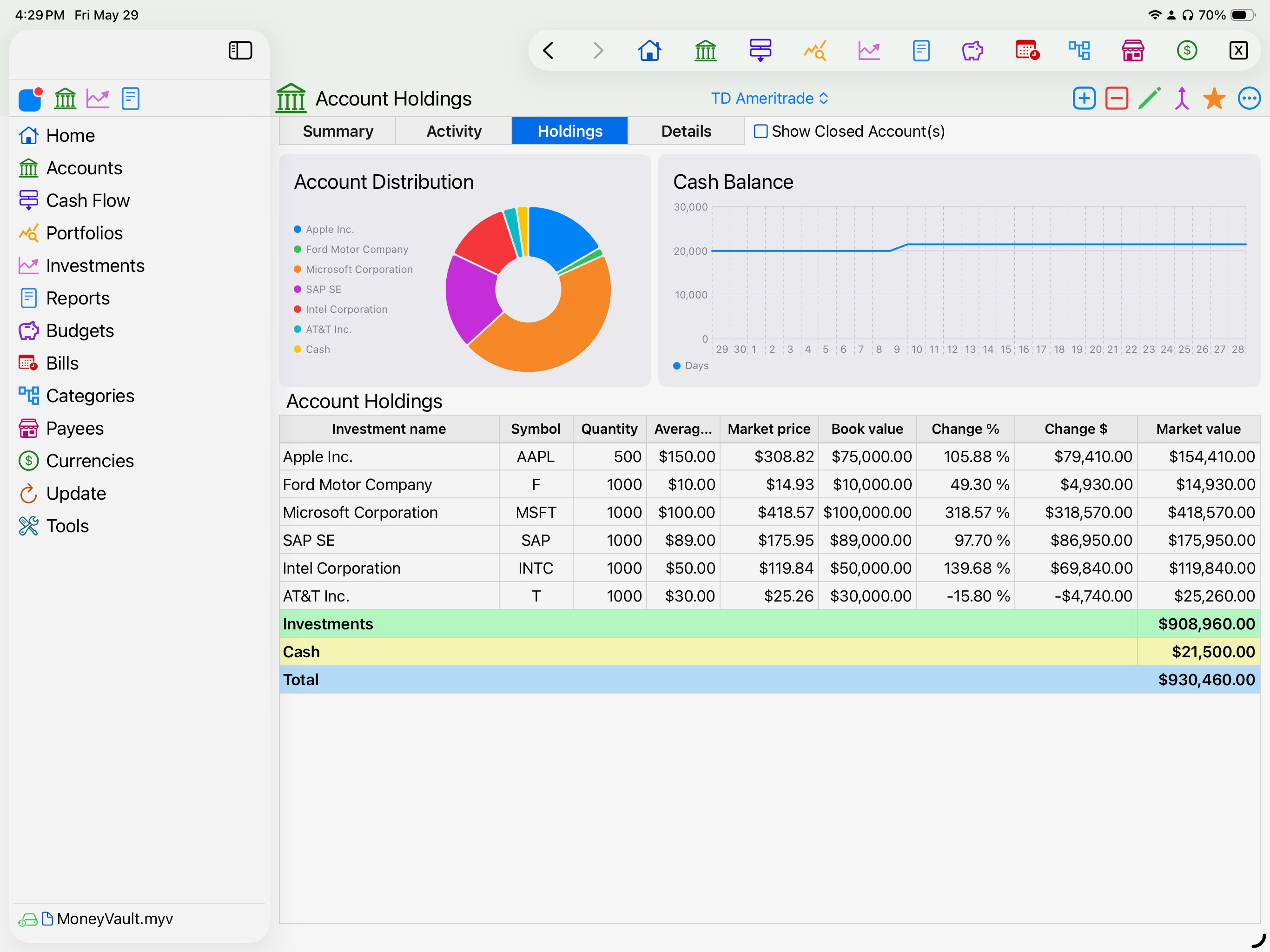
Task: Sort by Change % column header
Action: click(x=965, y=429)
